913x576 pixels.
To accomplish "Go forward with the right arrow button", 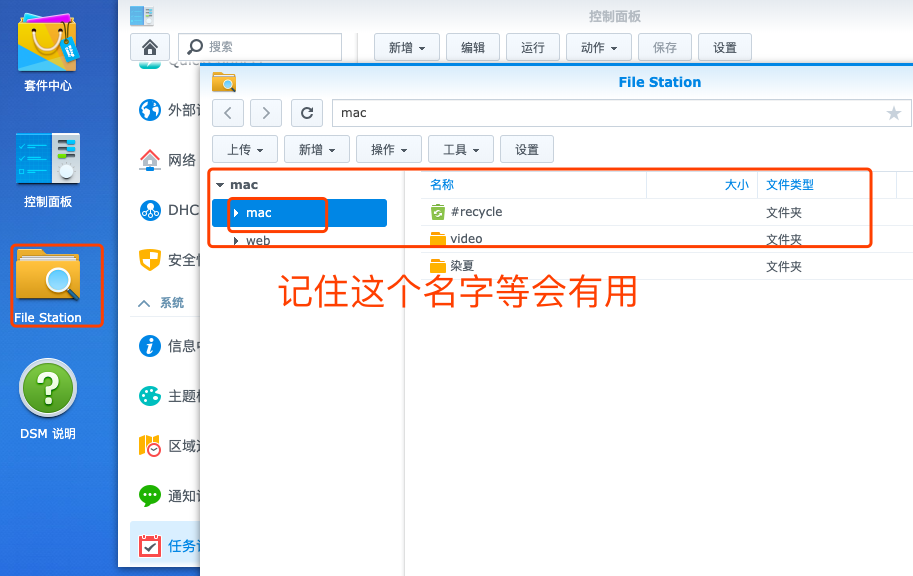I will coord(266,113).
